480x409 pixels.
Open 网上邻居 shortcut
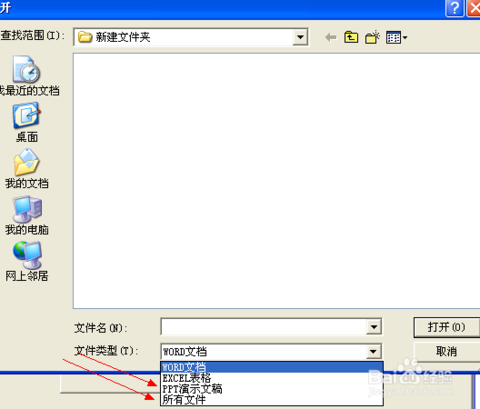(27, 262)
